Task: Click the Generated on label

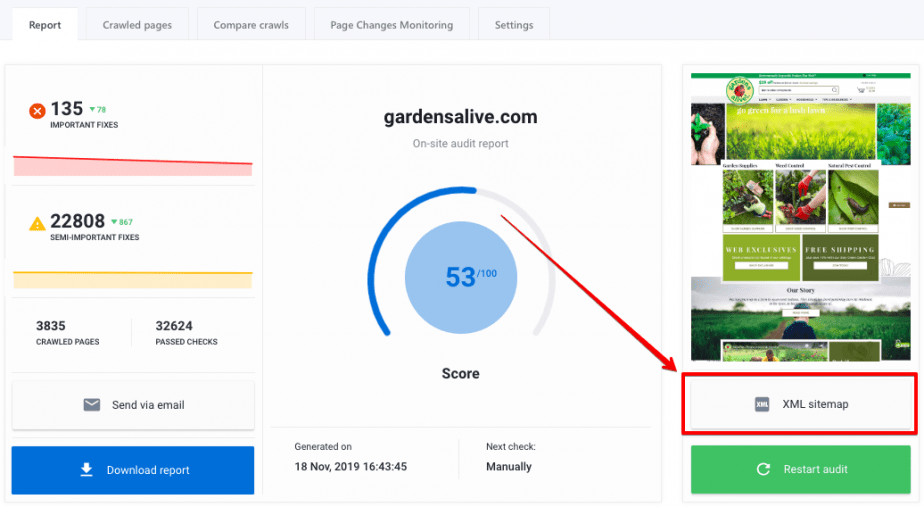Action: click(x=323, y=447)
